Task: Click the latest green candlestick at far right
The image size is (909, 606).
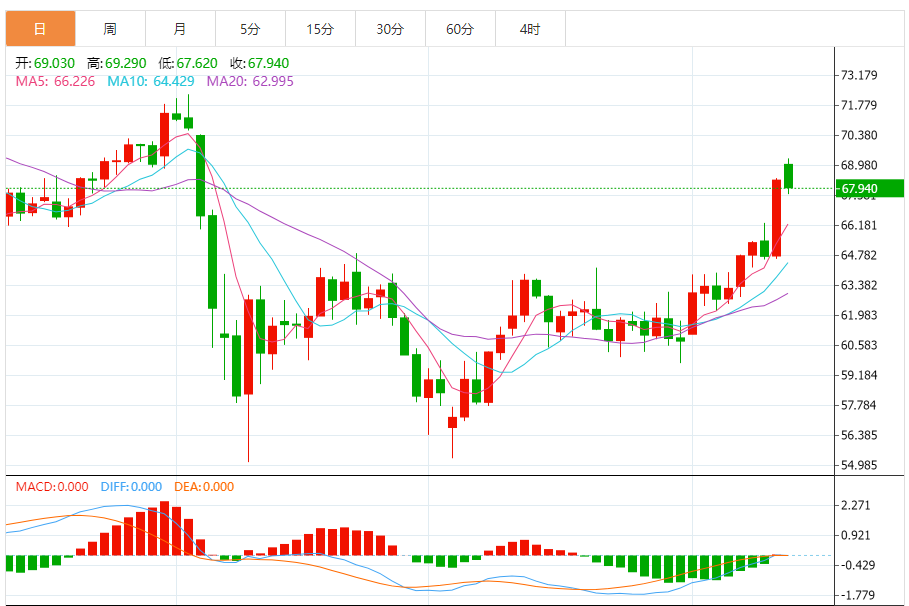Action: pyautogui.click(x=788, y=176)
